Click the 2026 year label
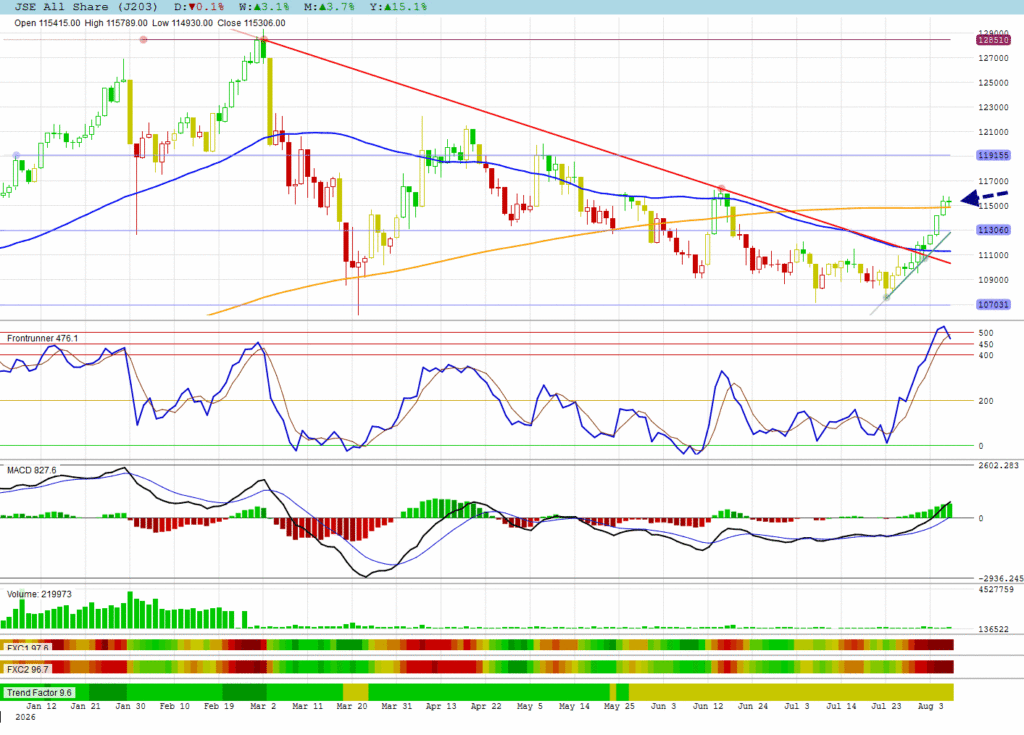Viewport: 1024px width, 735px height. coord(25,717)
